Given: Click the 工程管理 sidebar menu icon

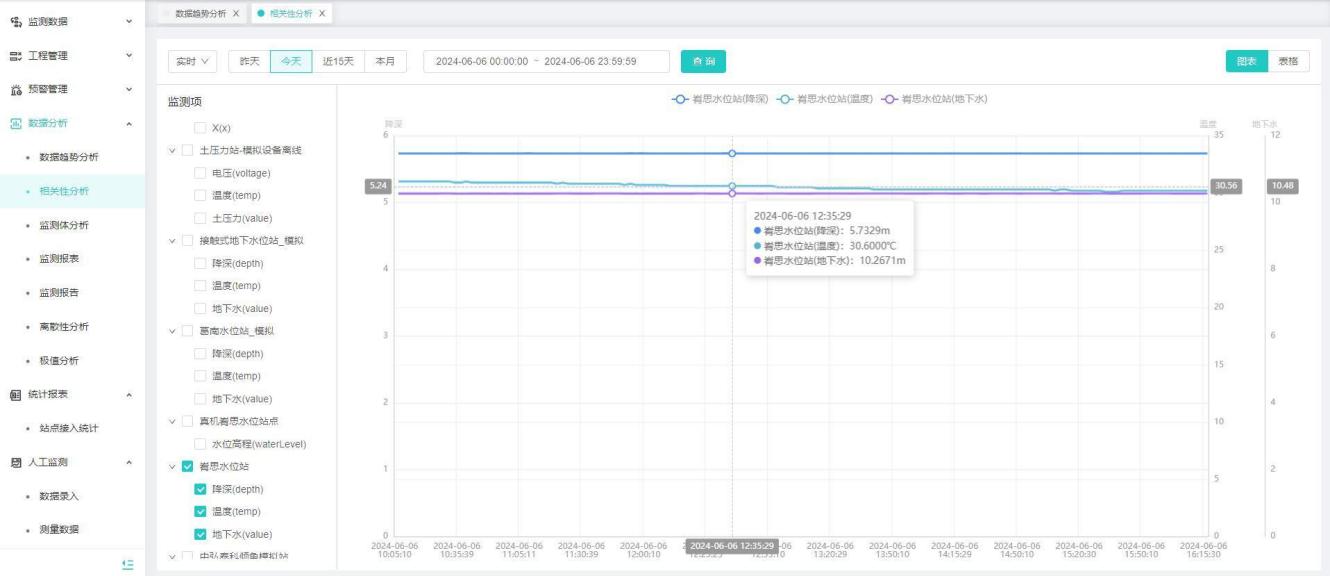Looking at the screenshot, I should 15,56.
